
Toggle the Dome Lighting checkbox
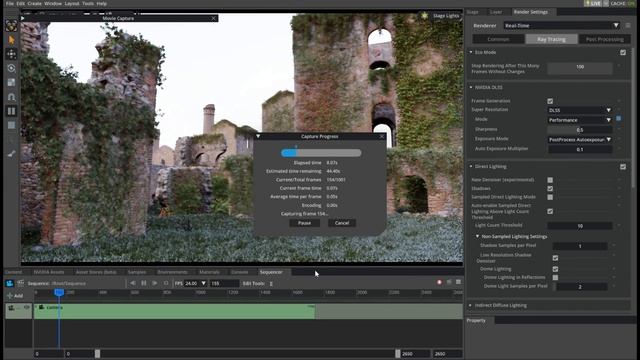point(556,269)
